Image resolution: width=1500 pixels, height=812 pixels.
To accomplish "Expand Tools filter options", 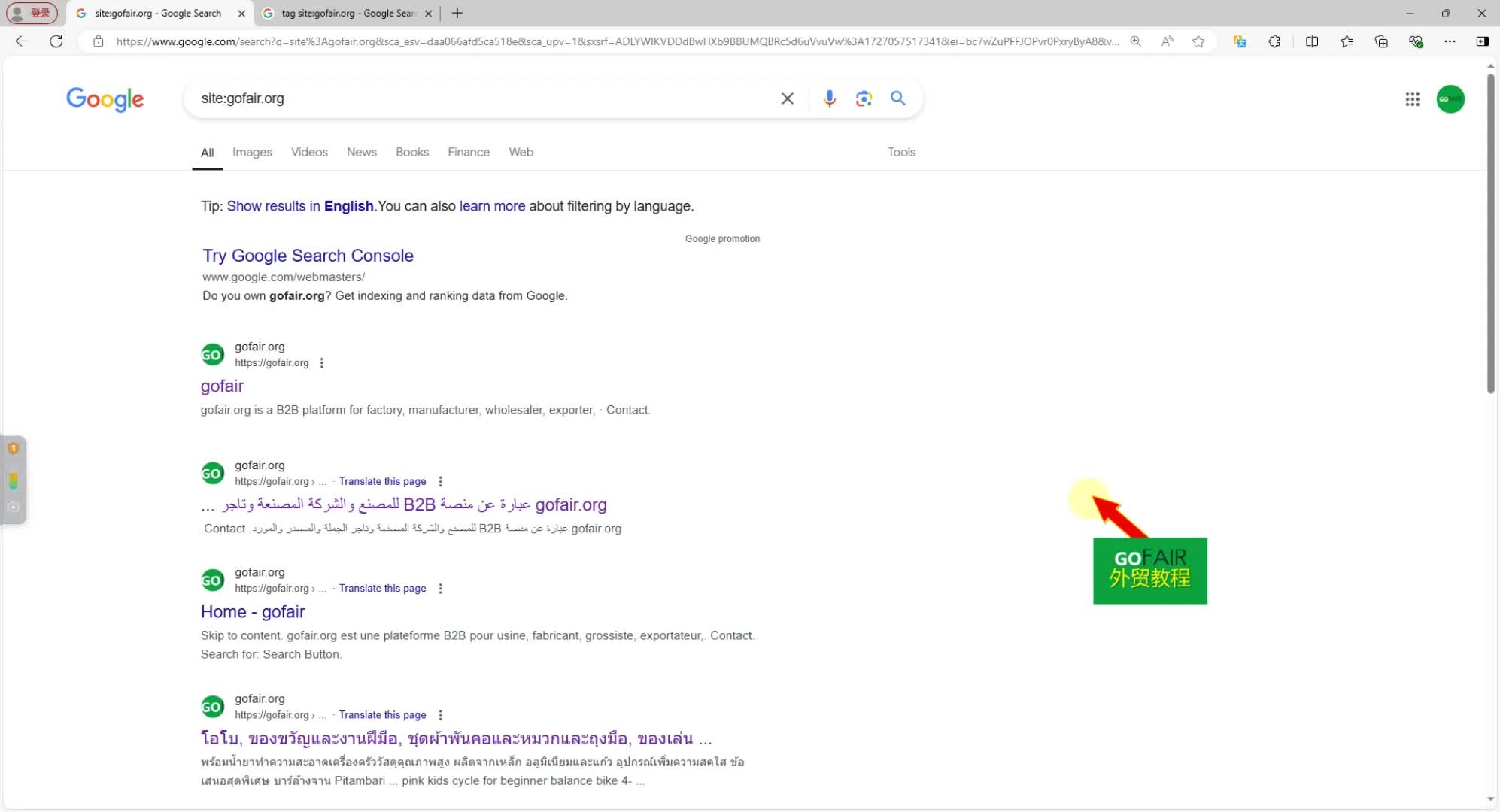I will pos(901,152).
